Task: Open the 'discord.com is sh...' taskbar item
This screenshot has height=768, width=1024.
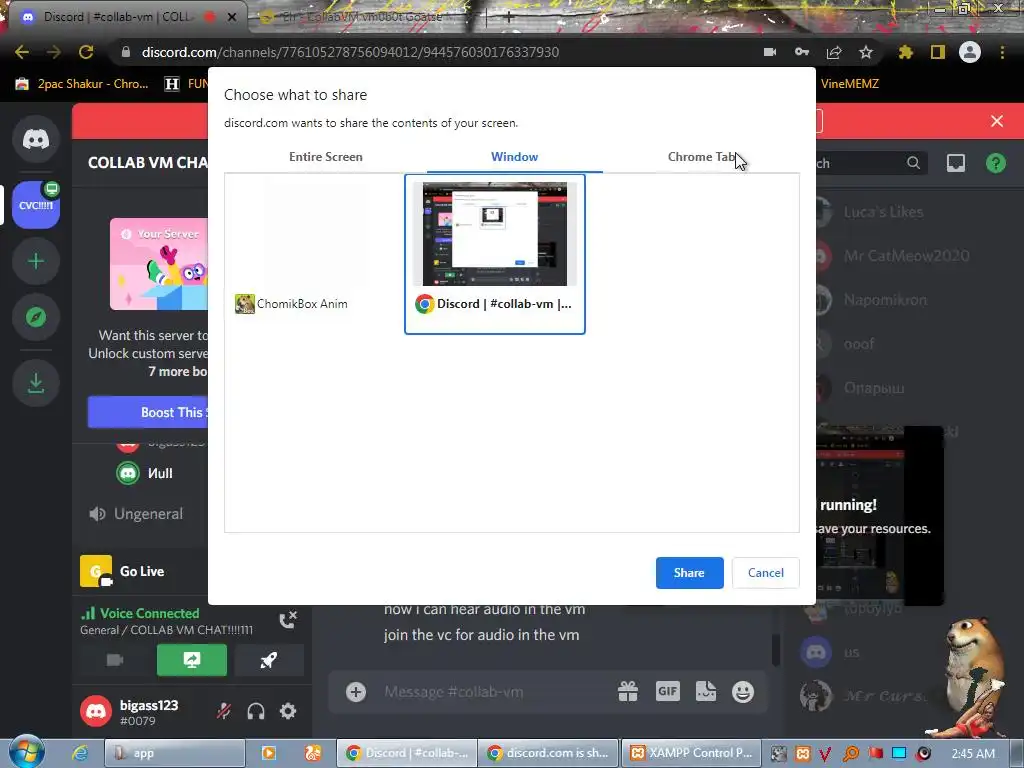Action: tap(549, 753)
